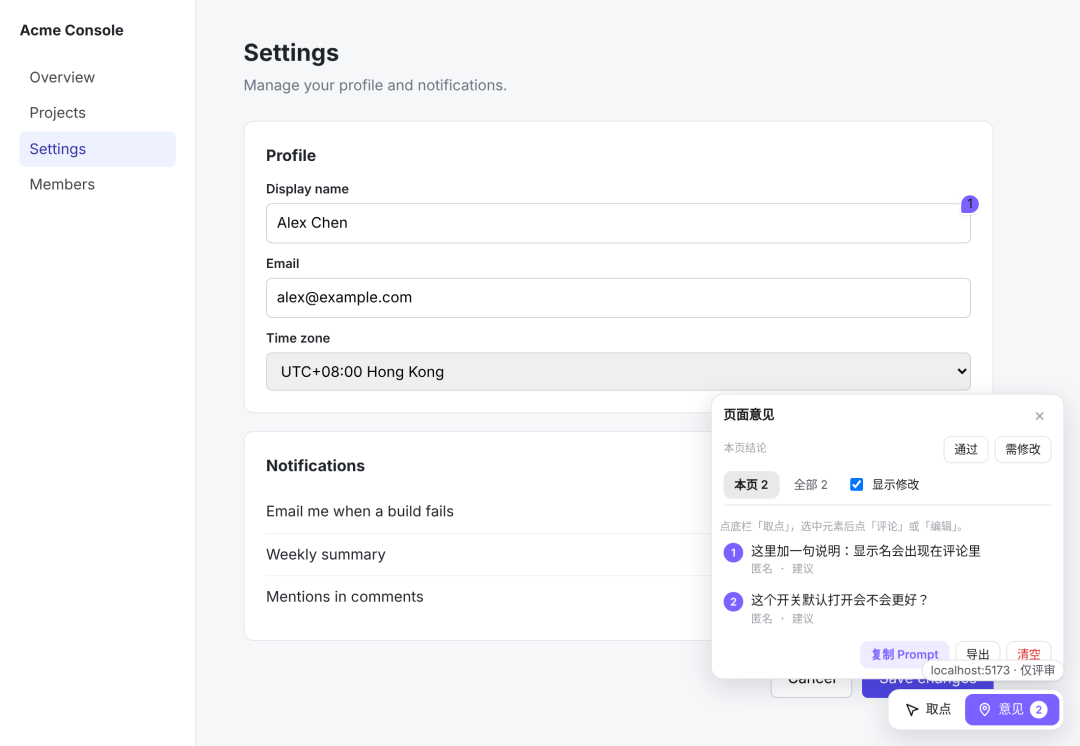This screenshot has width=1080, height=746.
Task: Click the Notifications section heading
Action: (x=315, y=466)
